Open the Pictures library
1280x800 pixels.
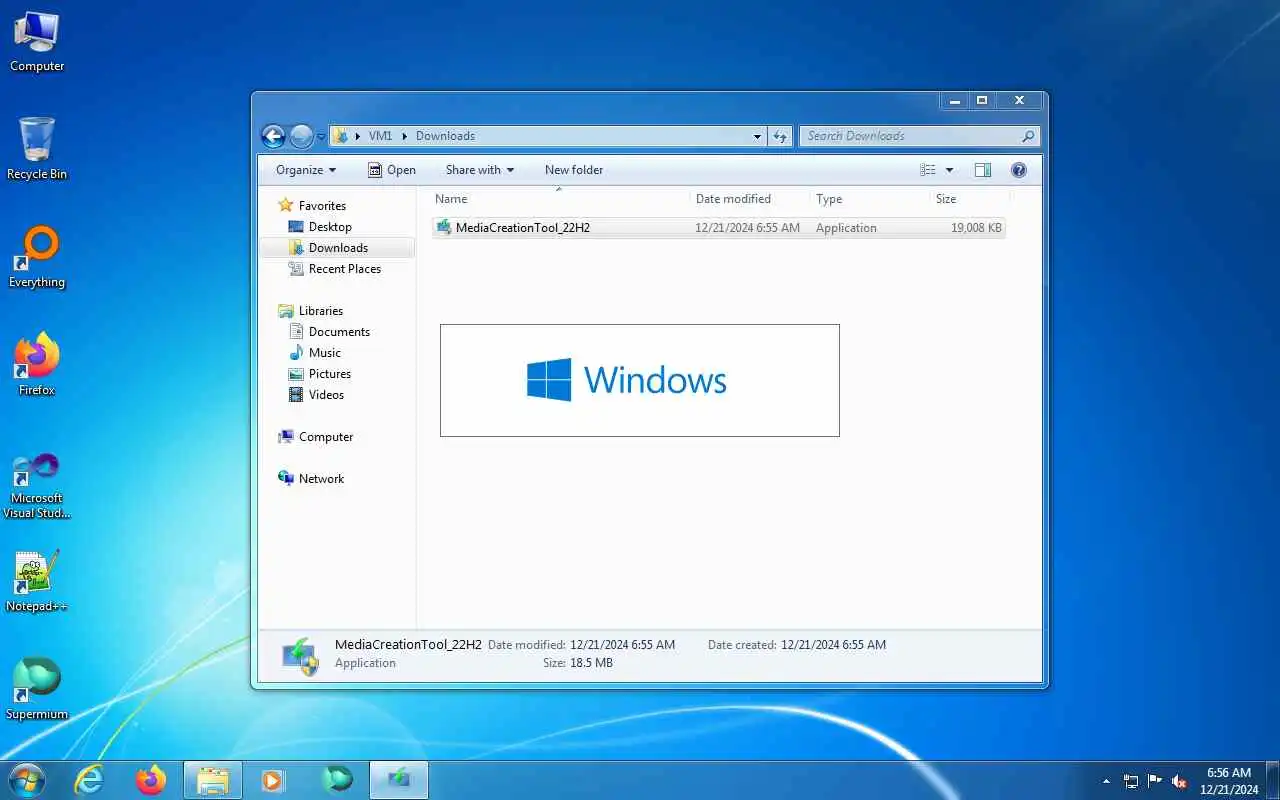coord(330,374)
